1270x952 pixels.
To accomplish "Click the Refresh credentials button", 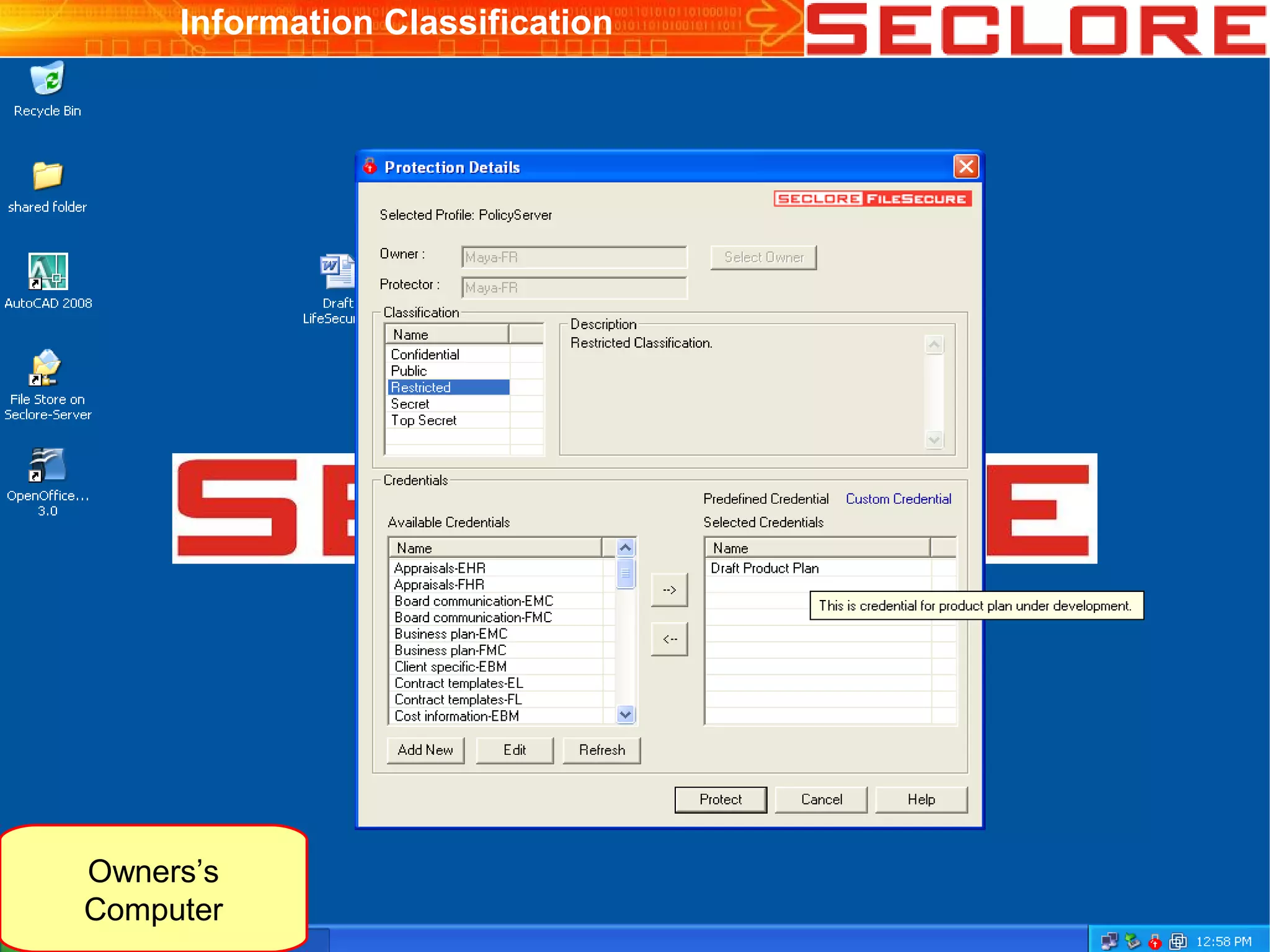I will click(x=602, y=750).
